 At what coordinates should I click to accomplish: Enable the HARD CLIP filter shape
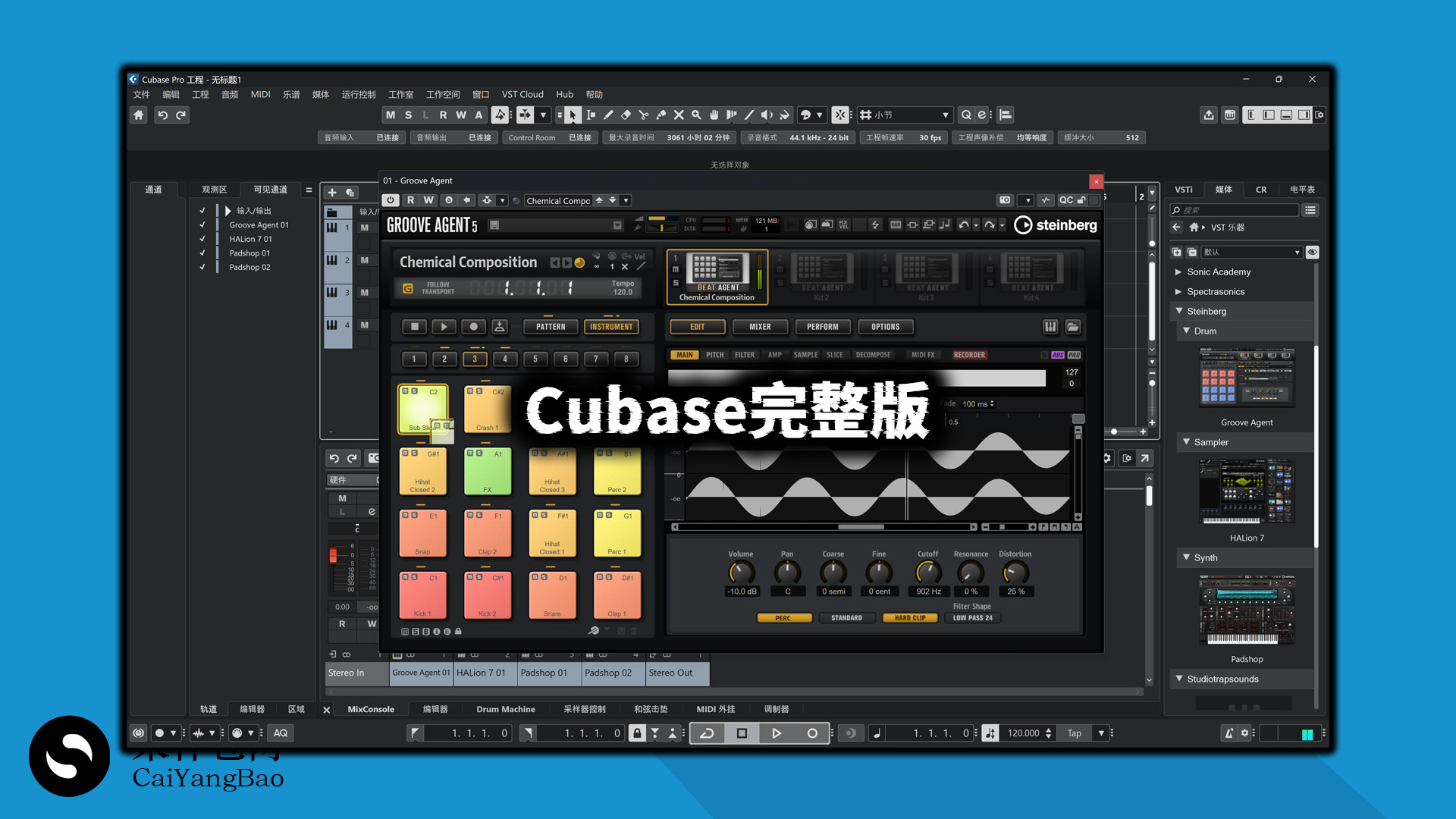pos(910,617)
